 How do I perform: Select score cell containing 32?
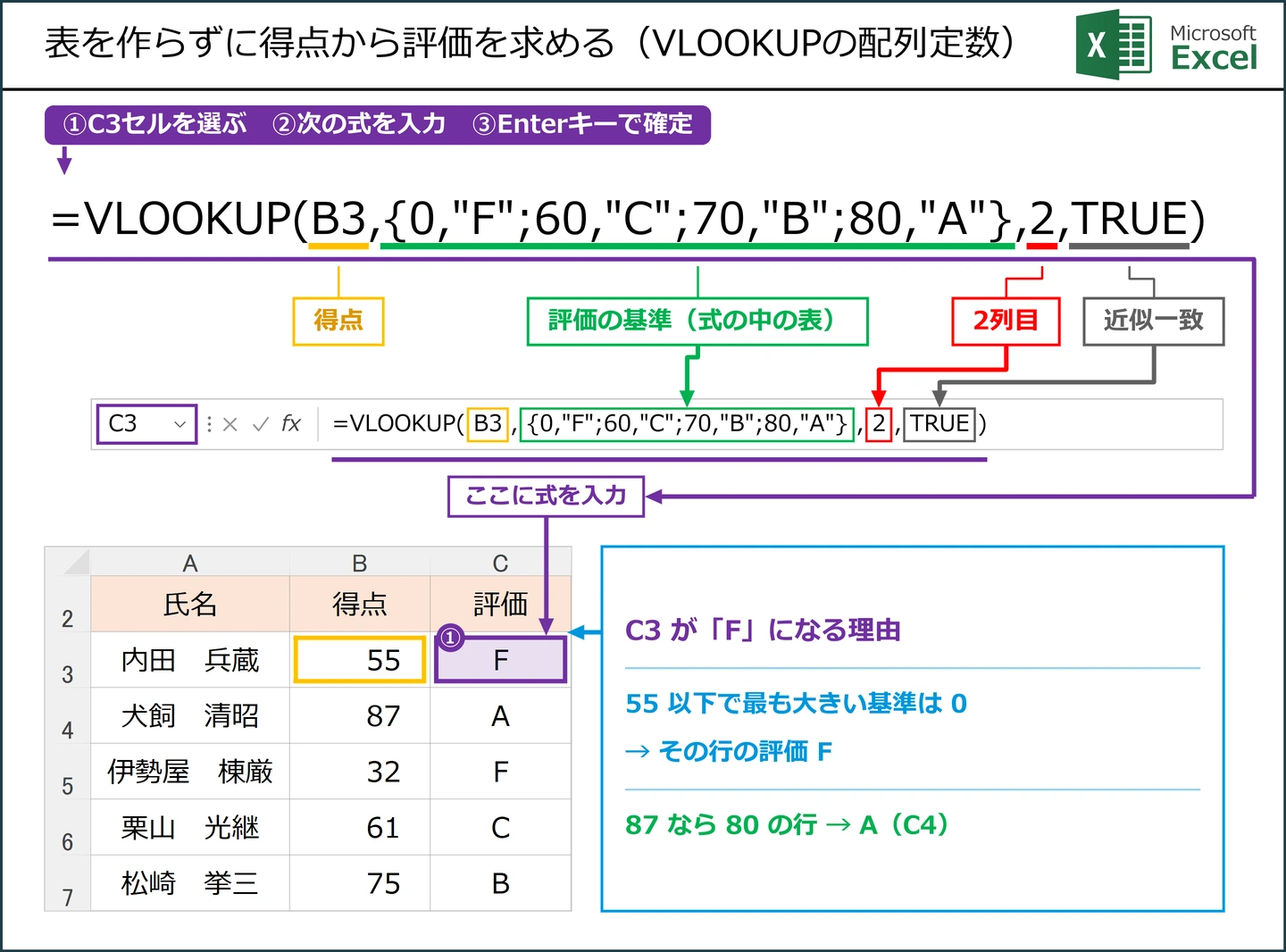point(360,772)
